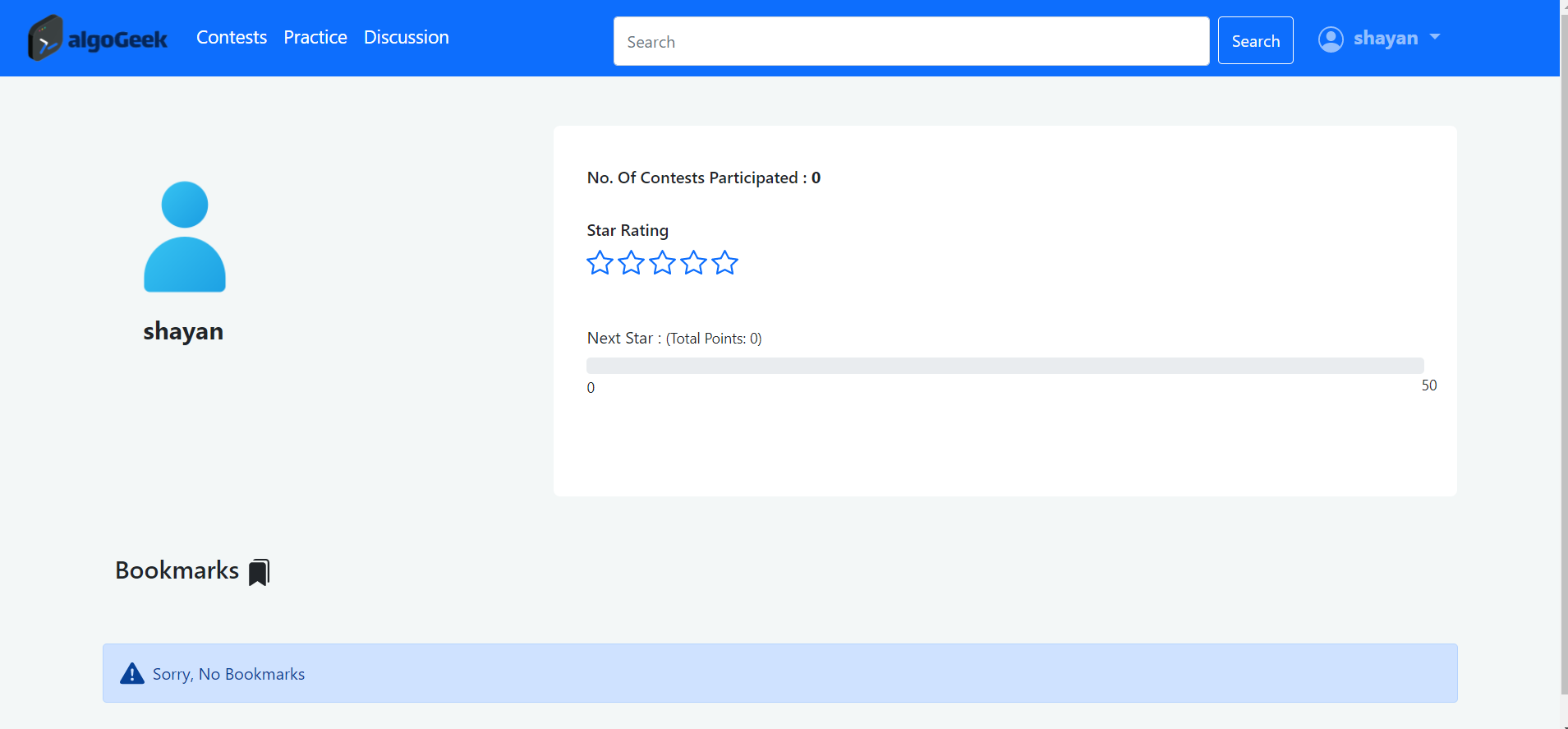Image resolution: width=1568 pixels, height=729 pixels.
Task: Click the bookmark icon beside Bookmarks heading
Action: (260, 572)
